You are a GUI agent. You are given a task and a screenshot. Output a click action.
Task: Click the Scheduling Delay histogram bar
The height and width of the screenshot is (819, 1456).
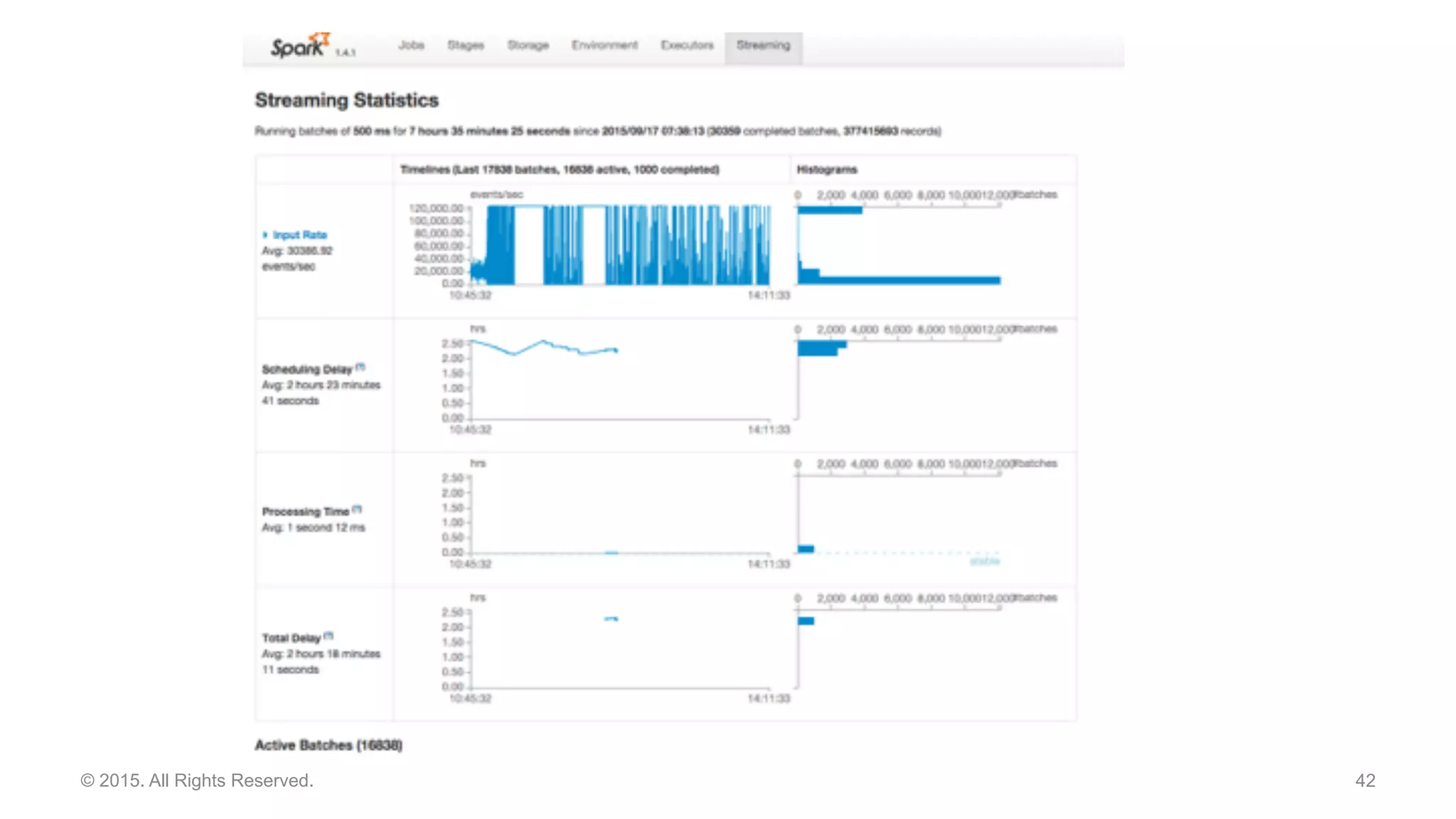click(819, 348)
